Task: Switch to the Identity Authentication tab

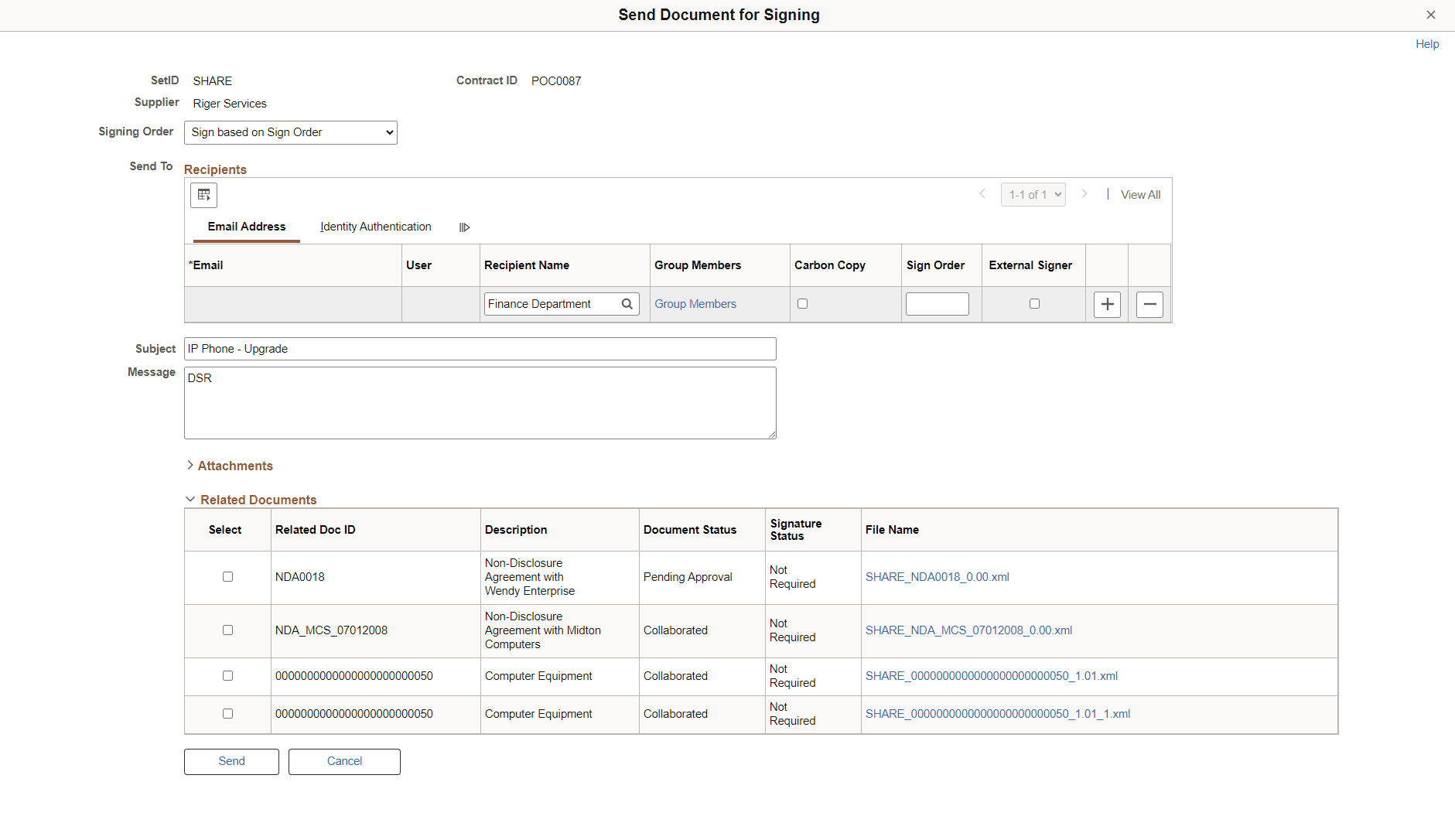Action: click(x=376, y=227)
